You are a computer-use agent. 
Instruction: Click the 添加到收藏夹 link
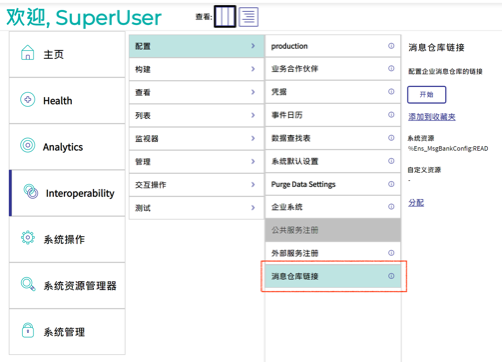pos(432,117)
